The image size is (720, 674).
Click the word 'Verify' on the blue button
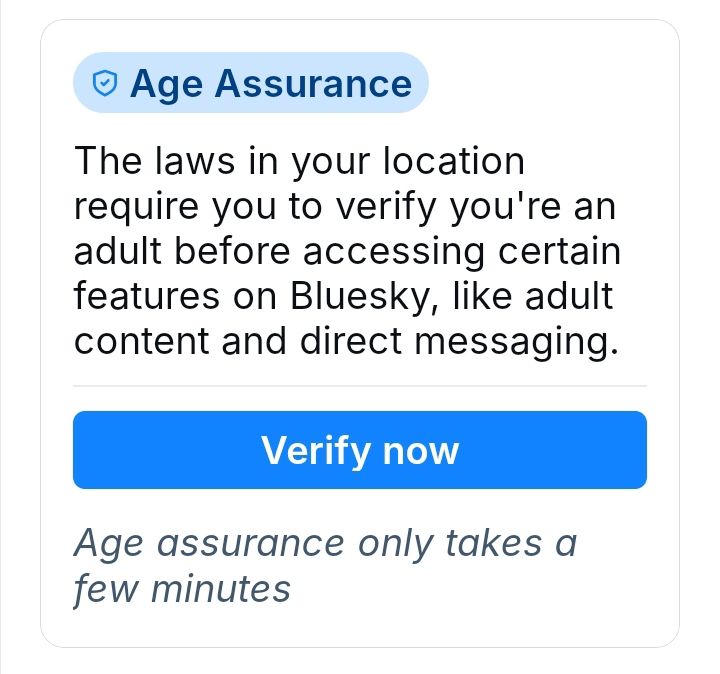315,450
